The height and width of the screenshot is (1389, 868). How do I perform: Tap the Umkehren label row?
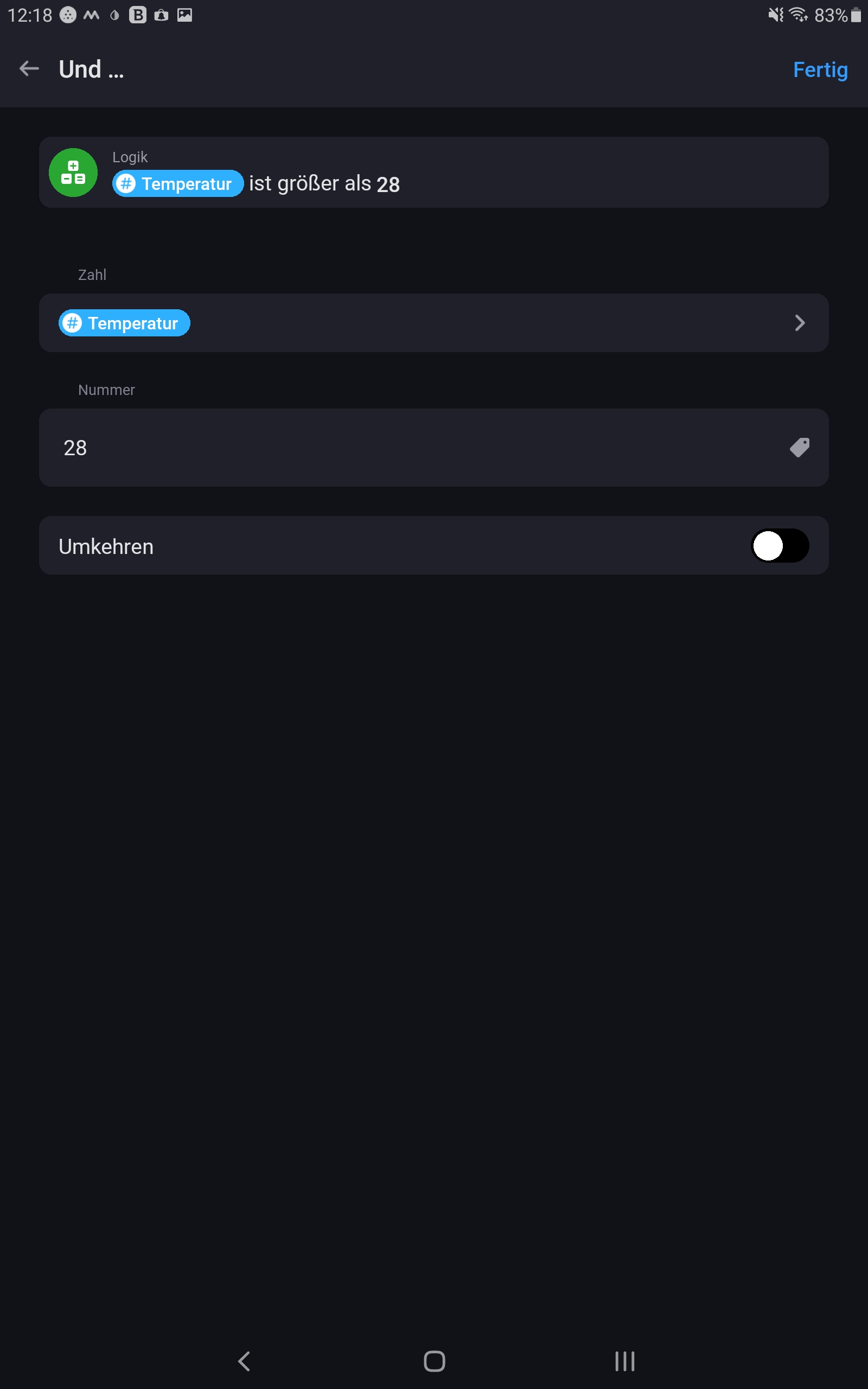[x=433, y=545]
